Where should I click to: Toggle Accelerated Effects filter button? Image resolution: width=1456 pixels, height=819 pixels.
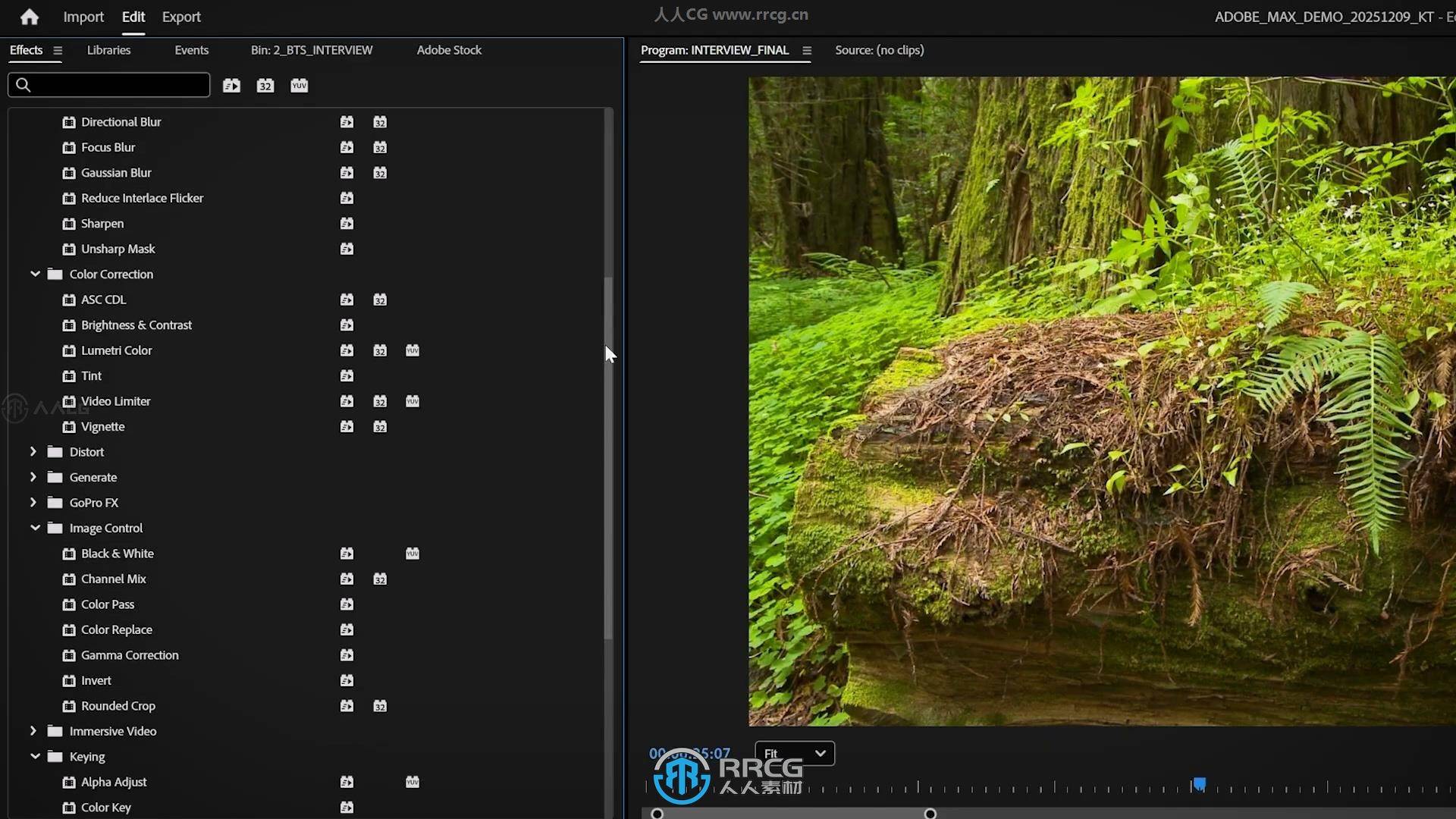click(231, 86)
